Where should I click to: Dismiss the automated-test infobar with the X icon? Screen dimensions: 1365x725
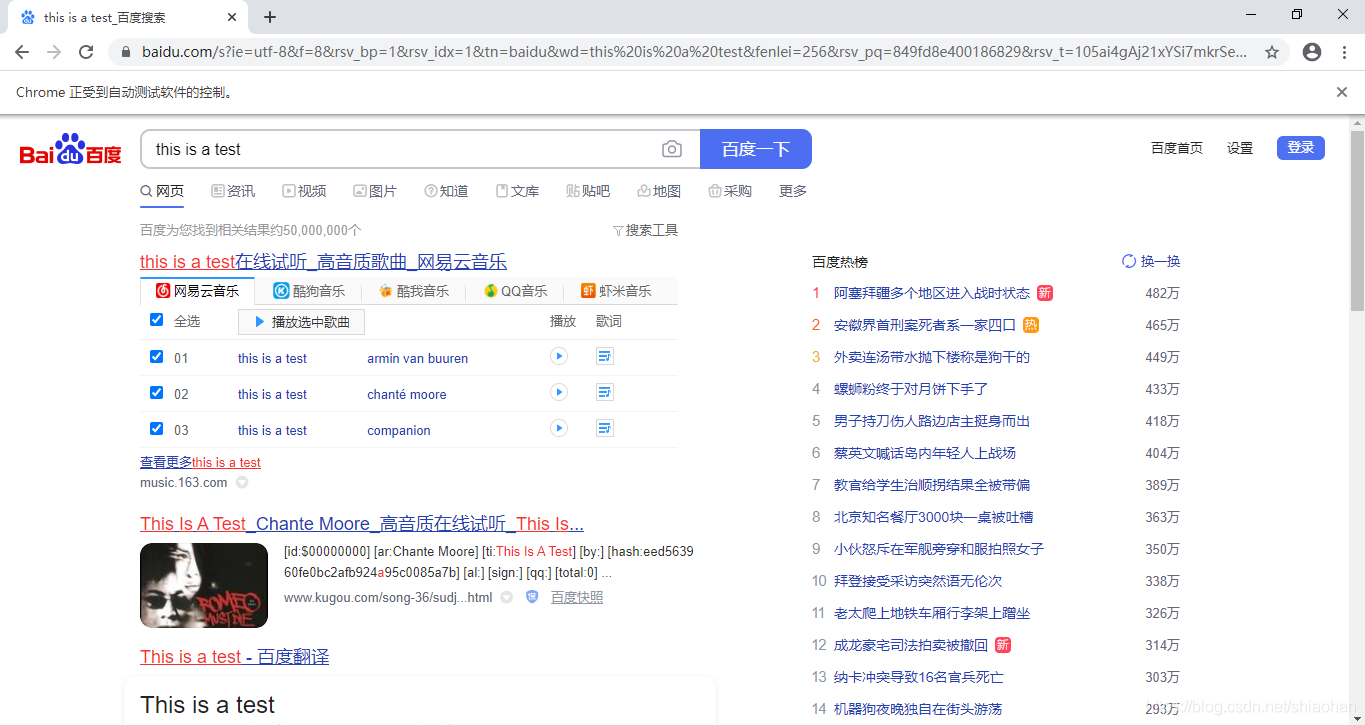point(1342,92)
